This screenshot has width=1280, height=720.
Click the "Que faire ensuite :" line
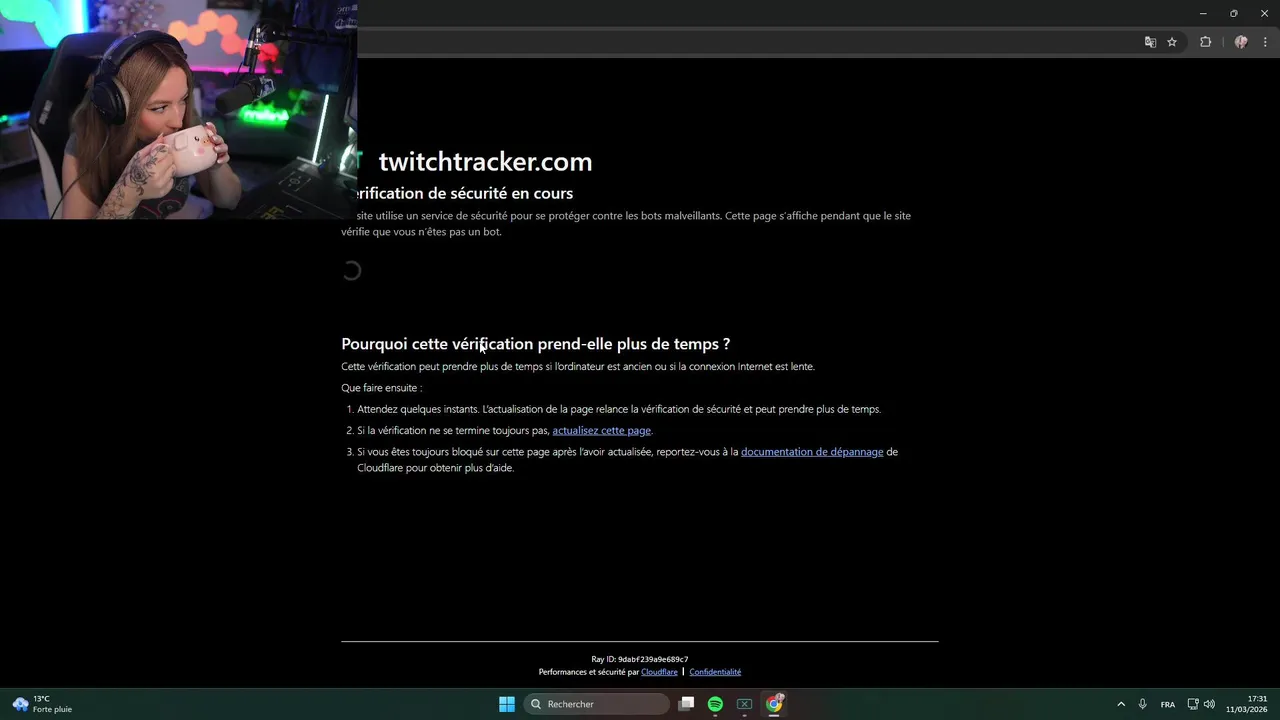tap(382, 388)
